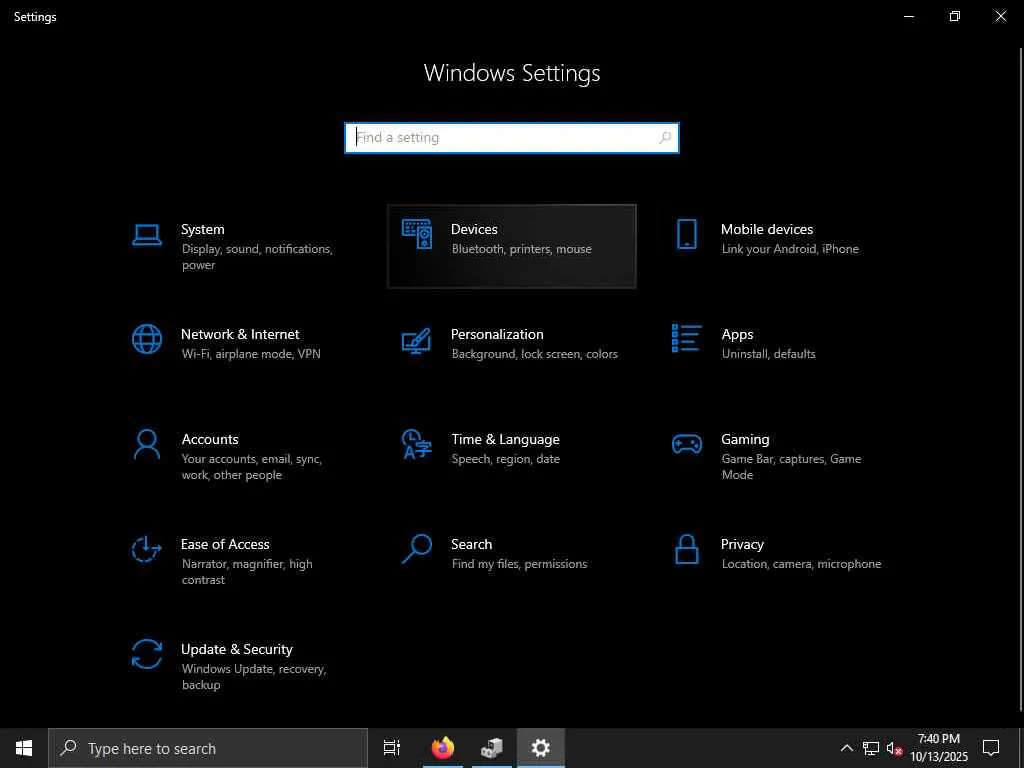Viewport: 1024px width, 768px height.
Task: Open the Search settings title
Action: [x=472, y=544]
